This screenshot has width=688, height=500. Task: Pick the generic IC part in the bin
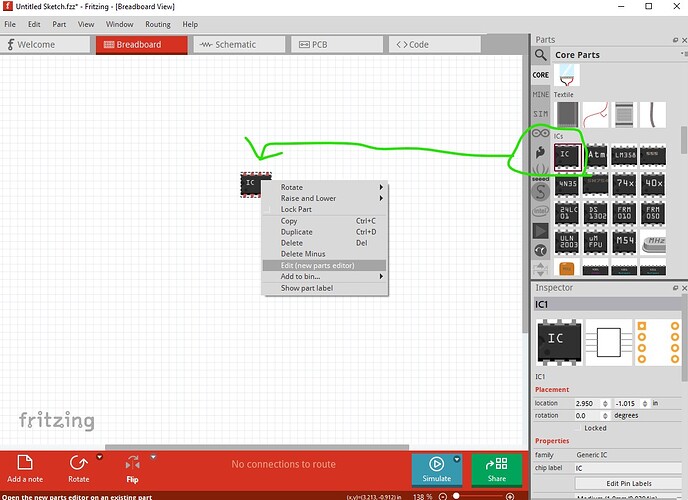(x=567, y=157)
